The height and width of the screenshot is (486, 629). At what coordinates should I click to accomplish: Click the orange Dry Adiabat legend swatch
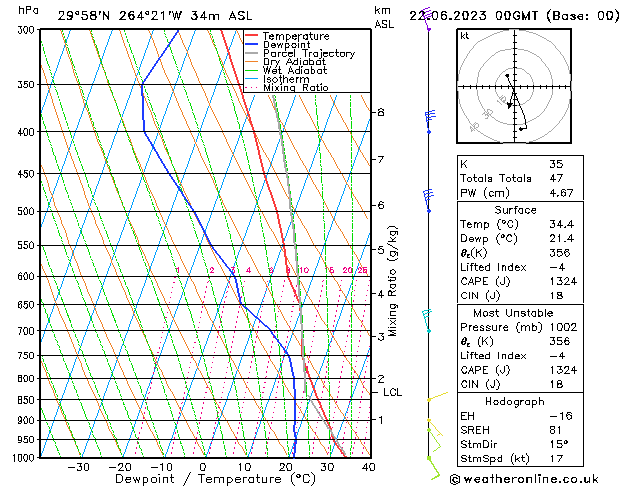[251, 62]
